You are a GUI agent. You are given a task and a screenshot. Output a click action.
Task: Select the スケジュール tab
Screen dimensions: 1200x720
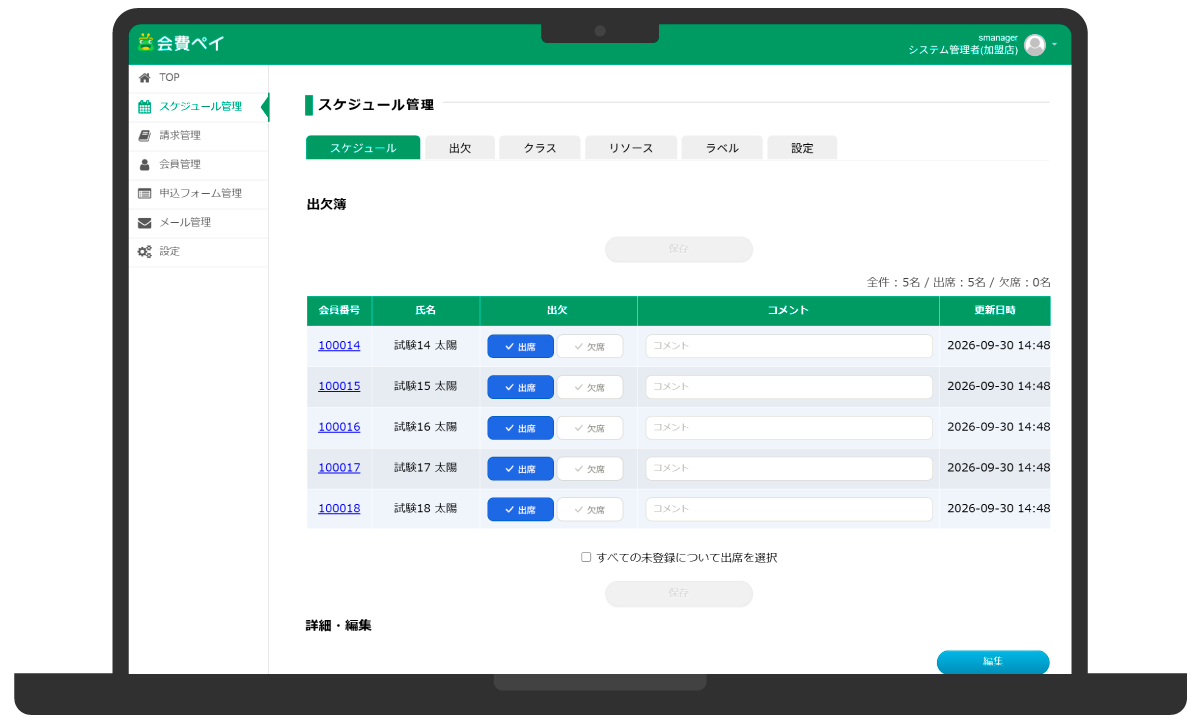[363, 148]
